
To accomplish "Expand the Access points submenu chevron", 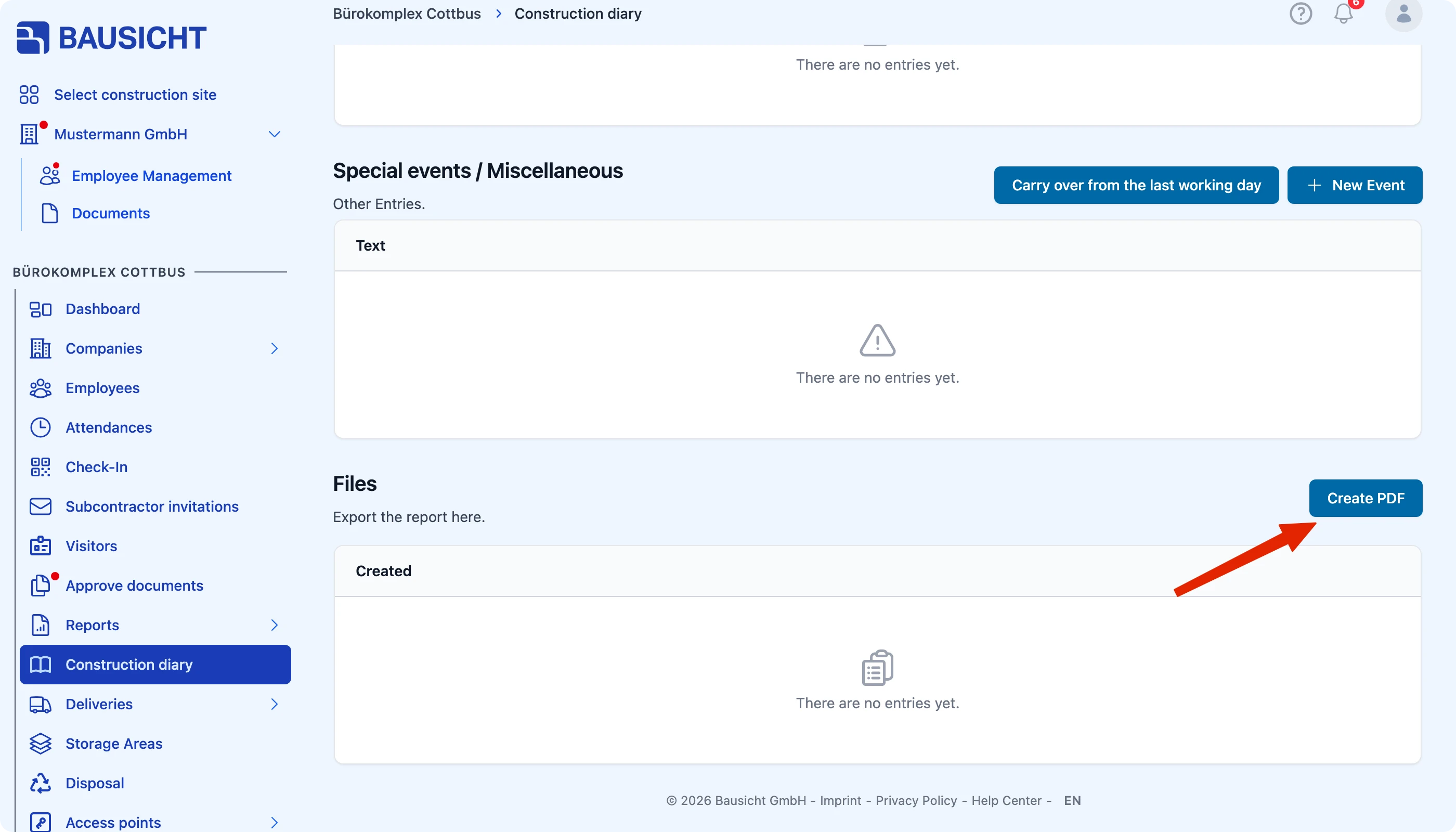I will tap(274, 822).
